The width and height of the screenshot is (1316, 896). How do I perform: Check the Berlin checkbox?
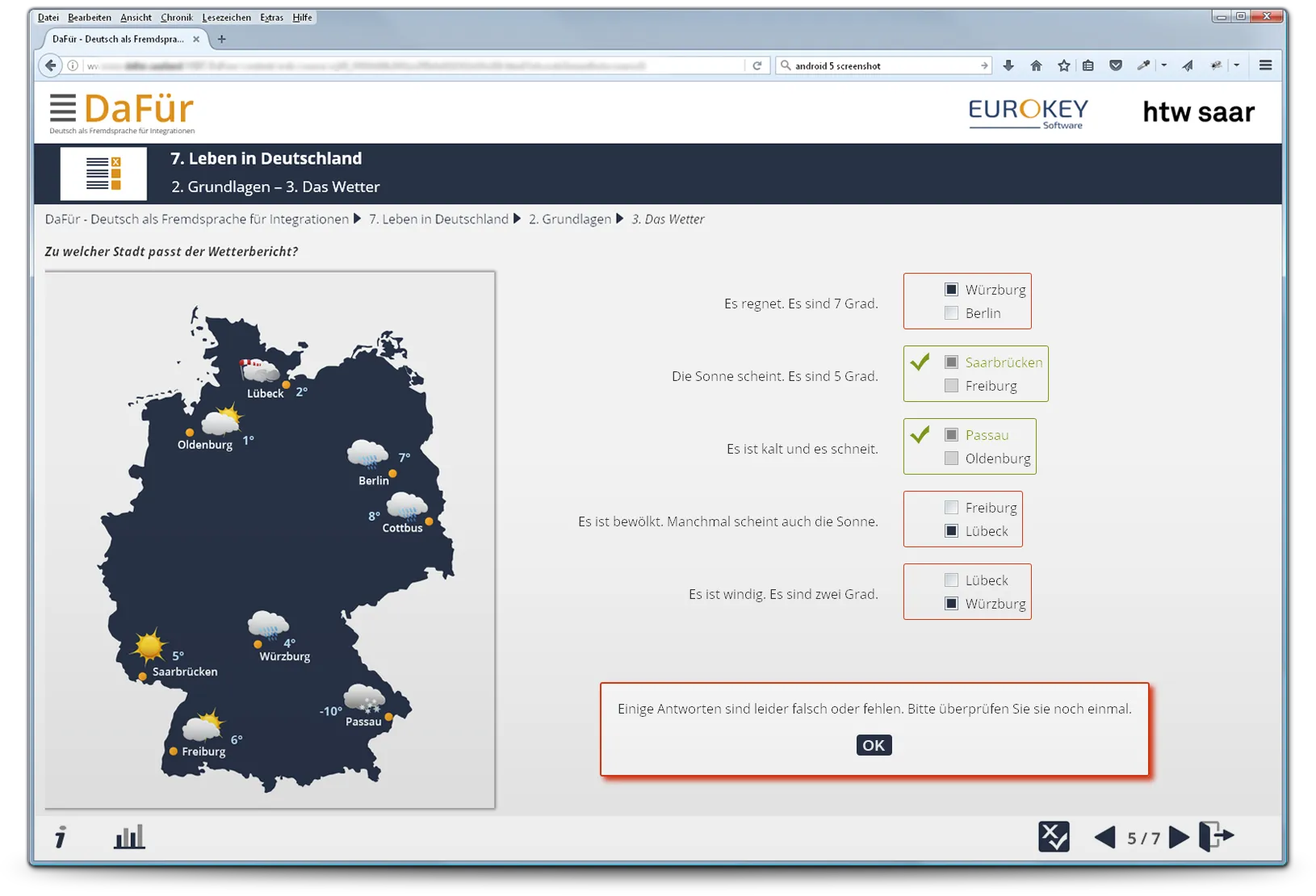(x=952, y=313)
